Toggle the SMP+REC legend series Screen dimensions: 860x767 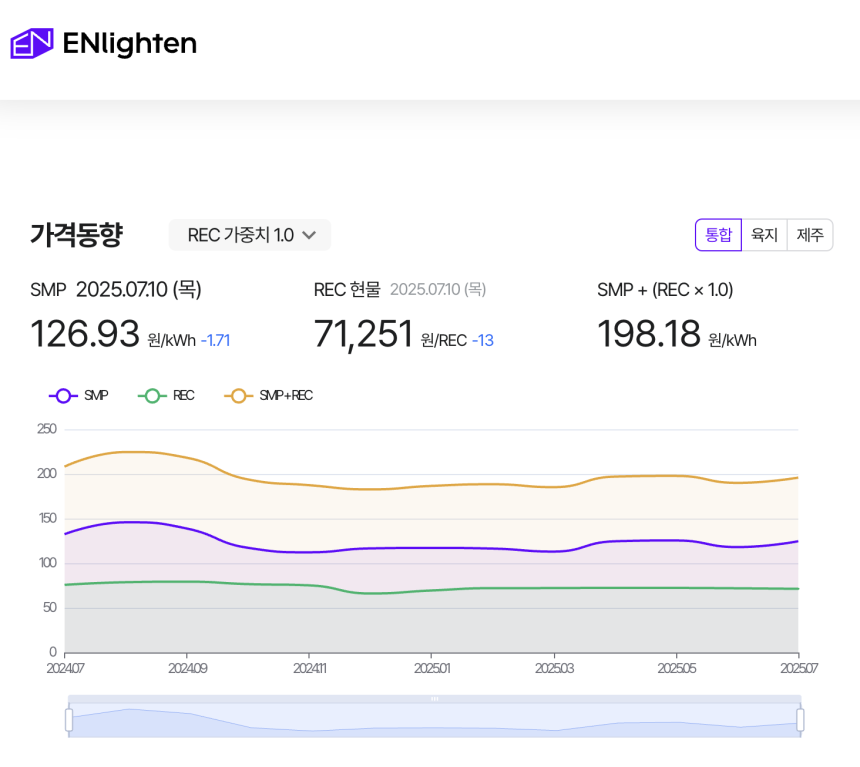(x=269, y=396)
